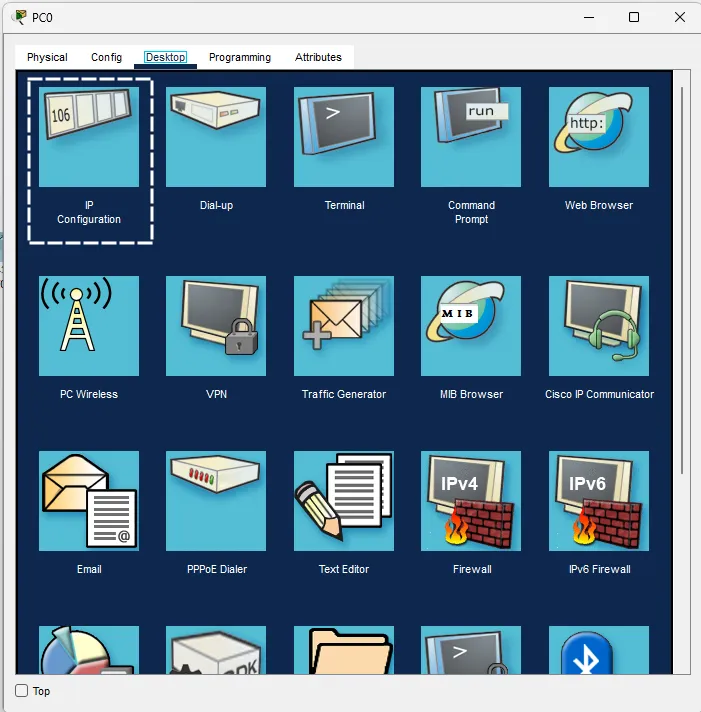Switch to the Config tab
Screen dimensions: 701x712
pos(106,57)
